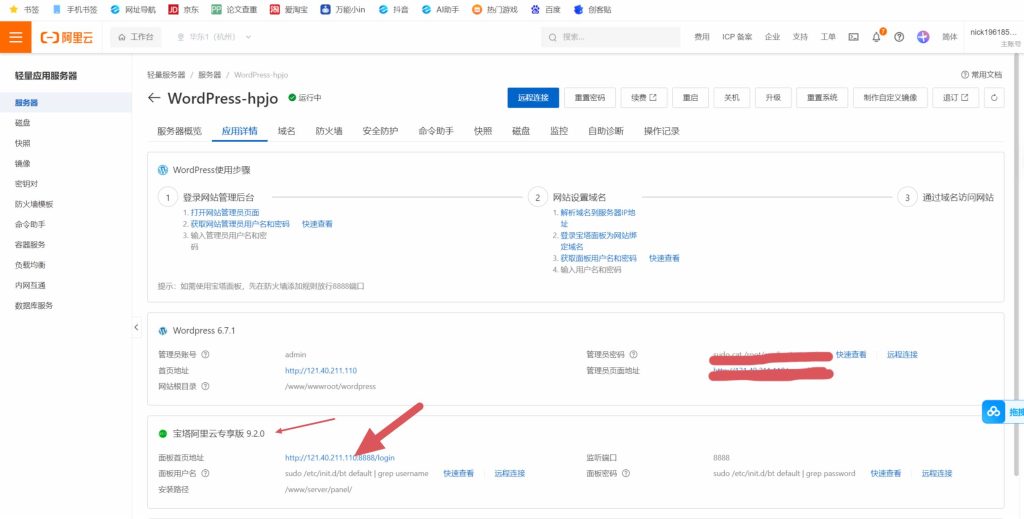The width and height of the screenshot is (1024, 519).
Task: Click the 常用文档 help link
Action: 981,75
